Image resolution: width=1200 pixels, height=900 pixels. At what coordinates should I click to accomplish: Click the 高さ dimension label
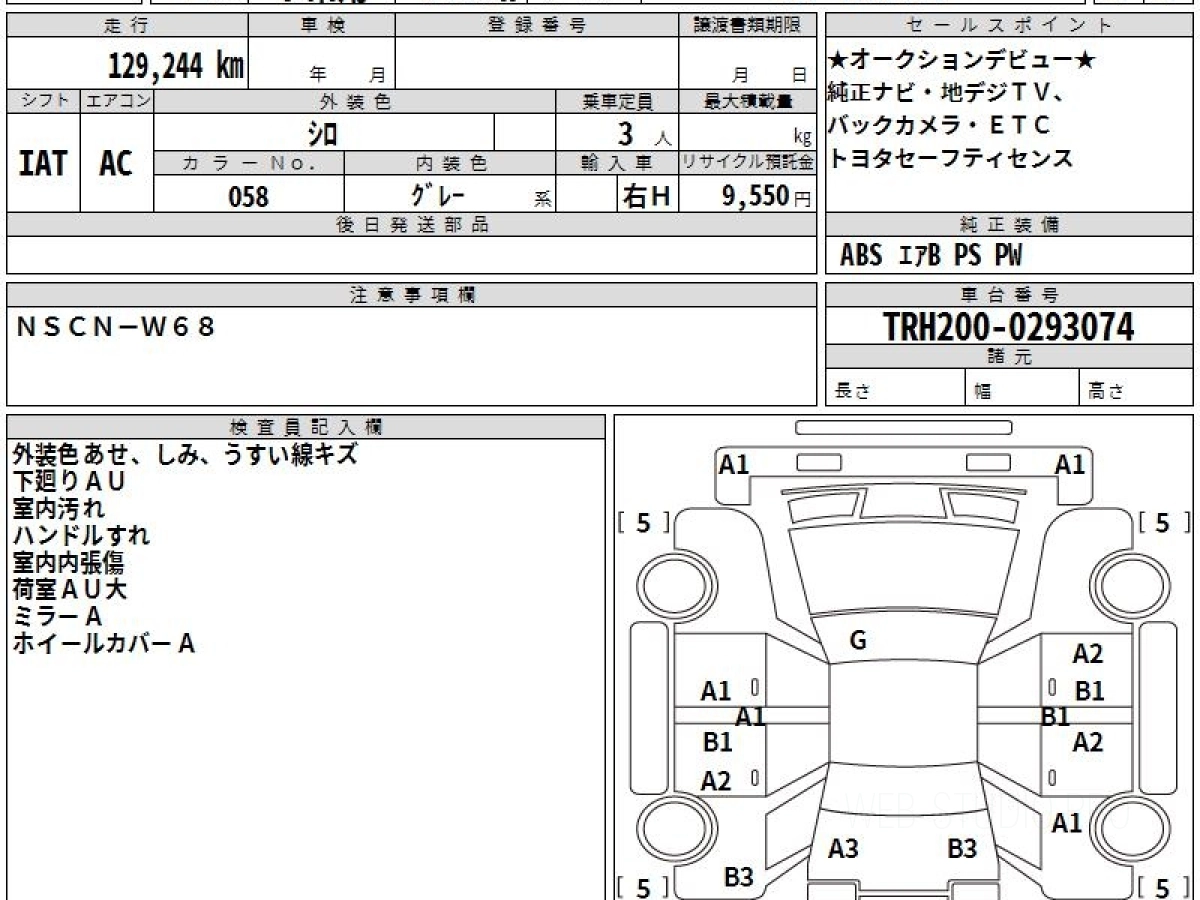click(1106, 392)
